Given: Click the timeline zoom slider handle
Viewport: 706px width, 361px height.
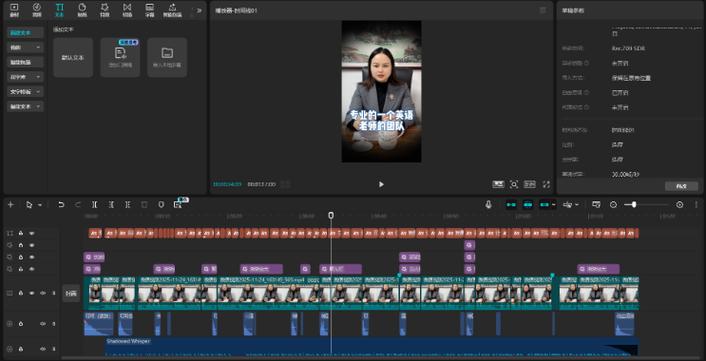Looking at the screenshot, I should tap(634, 204).
